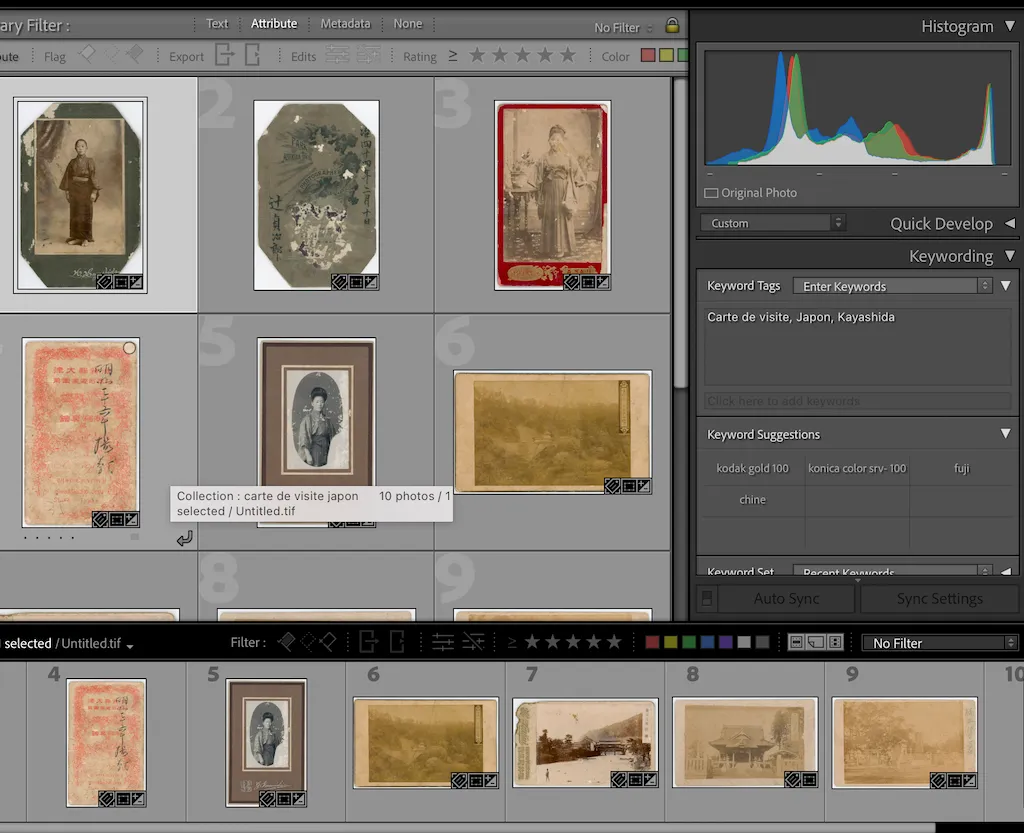Screen dimensions: 1024x833
Task: Click the Sync Settings button
Action: pyautogui.click(x=939, y=599)
